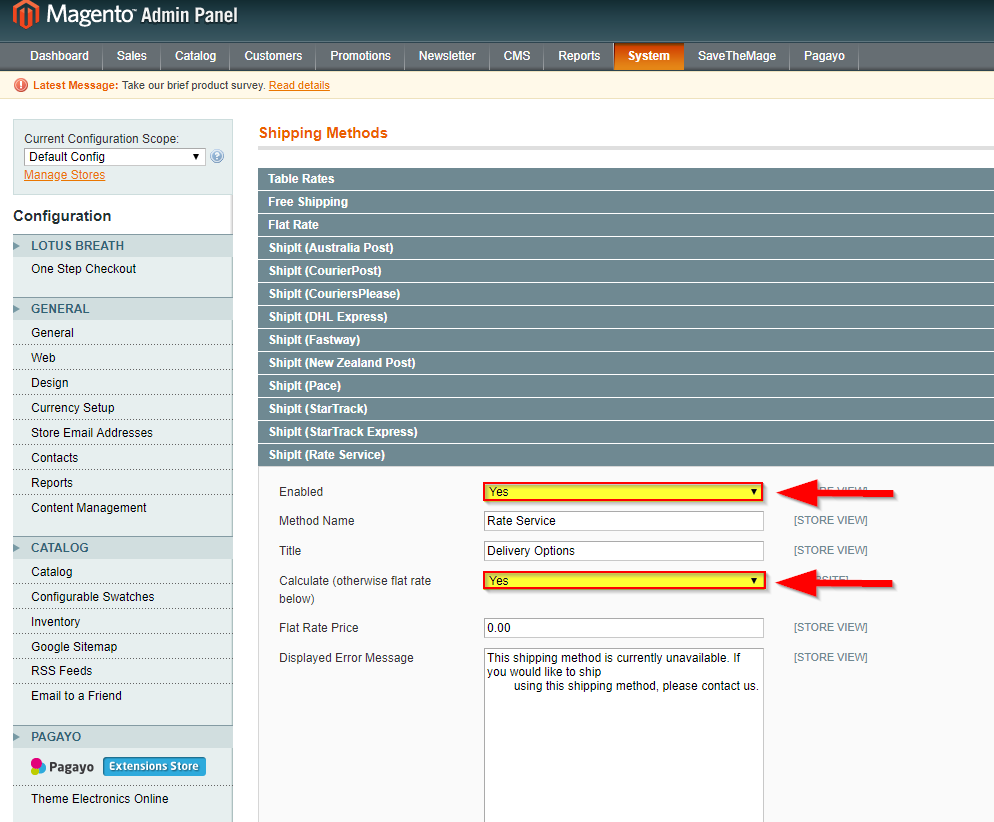Screen dimensions: 994x822
Task: Open the Catalog top menu
Action: (x=195, y=56)
